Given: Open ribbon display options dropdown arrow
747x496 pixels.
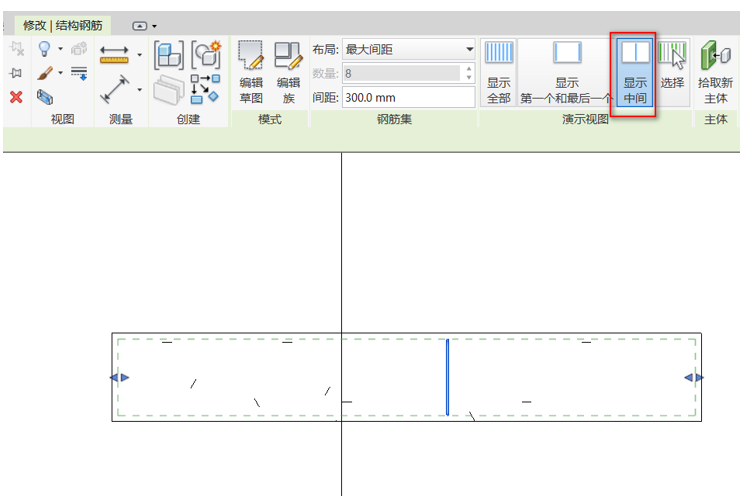Looking at the screenshot, I should tap(154, 26).
